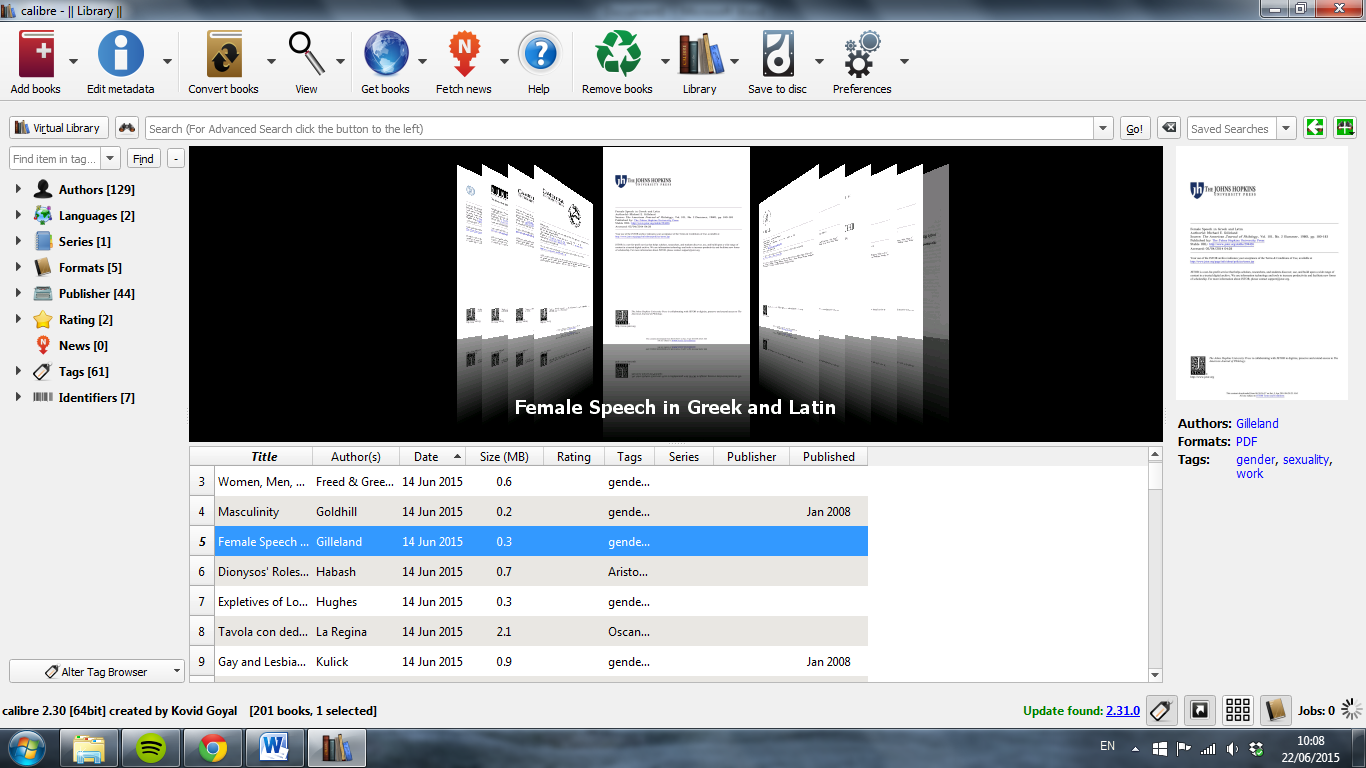The height and width of the screenshot is (768, 1366).
Task: Toggle the Tag Browser panel button
Action: tap(1161, 711)
